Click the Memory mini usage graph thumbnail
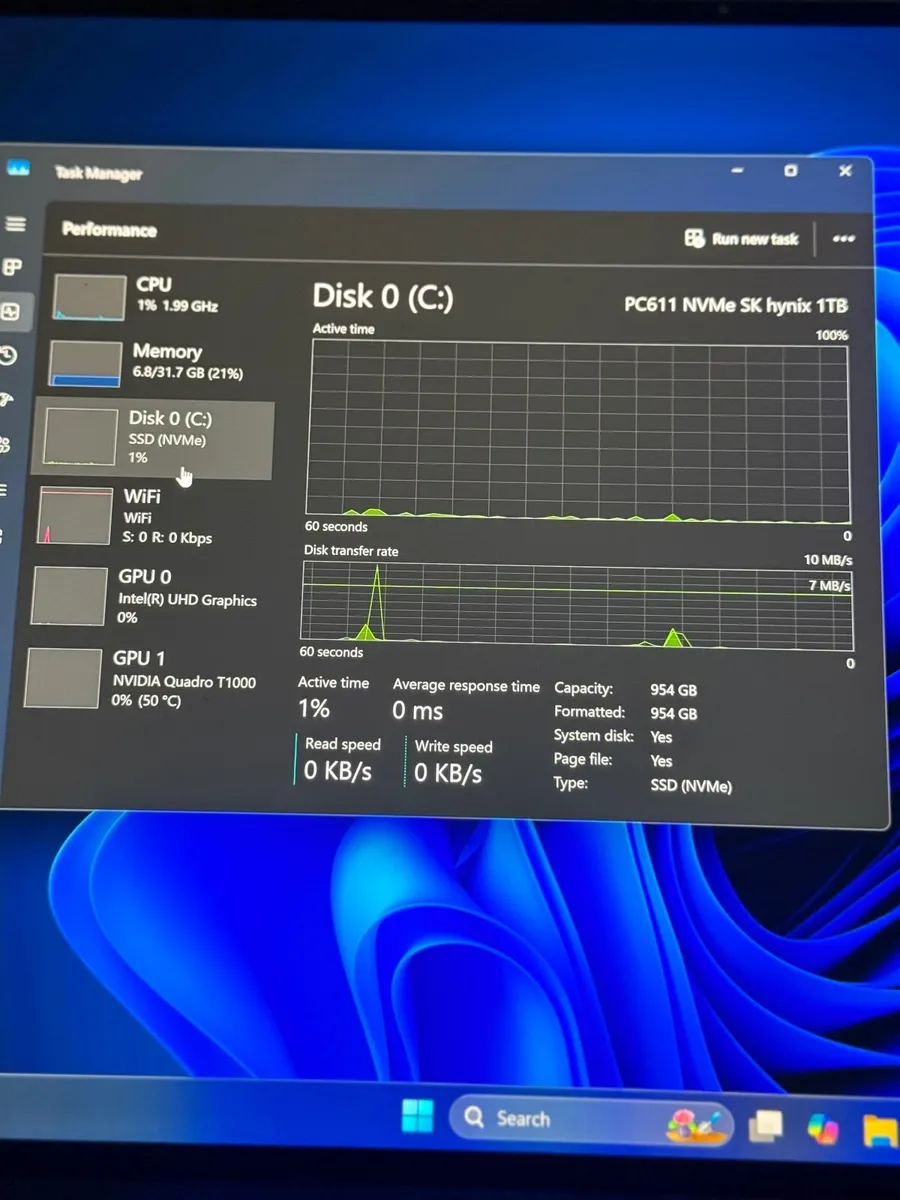This screenshot has height=1200, width=900. [x=84, y=364]
